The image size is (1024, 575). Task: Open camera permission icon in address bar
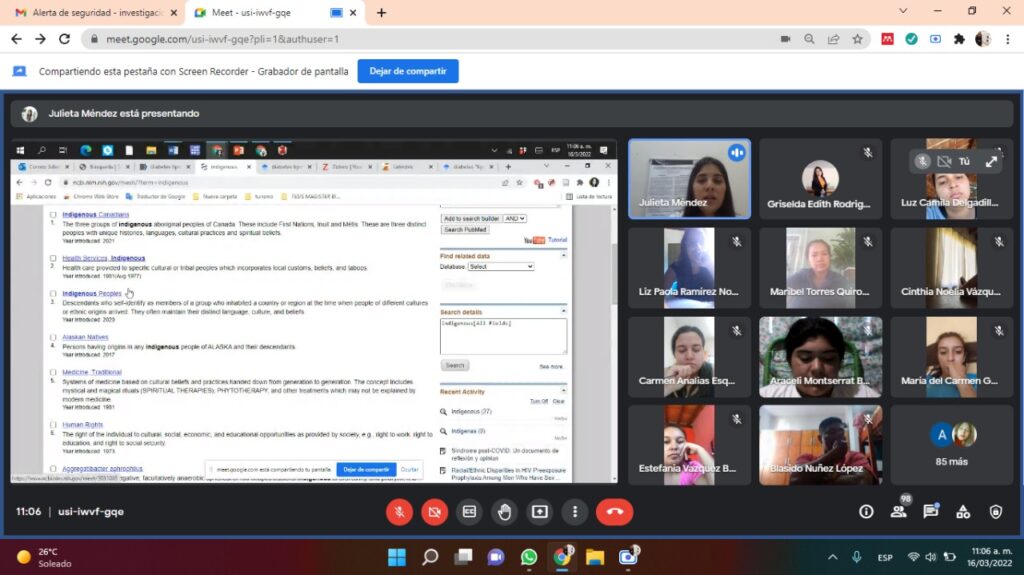[785, 39]
